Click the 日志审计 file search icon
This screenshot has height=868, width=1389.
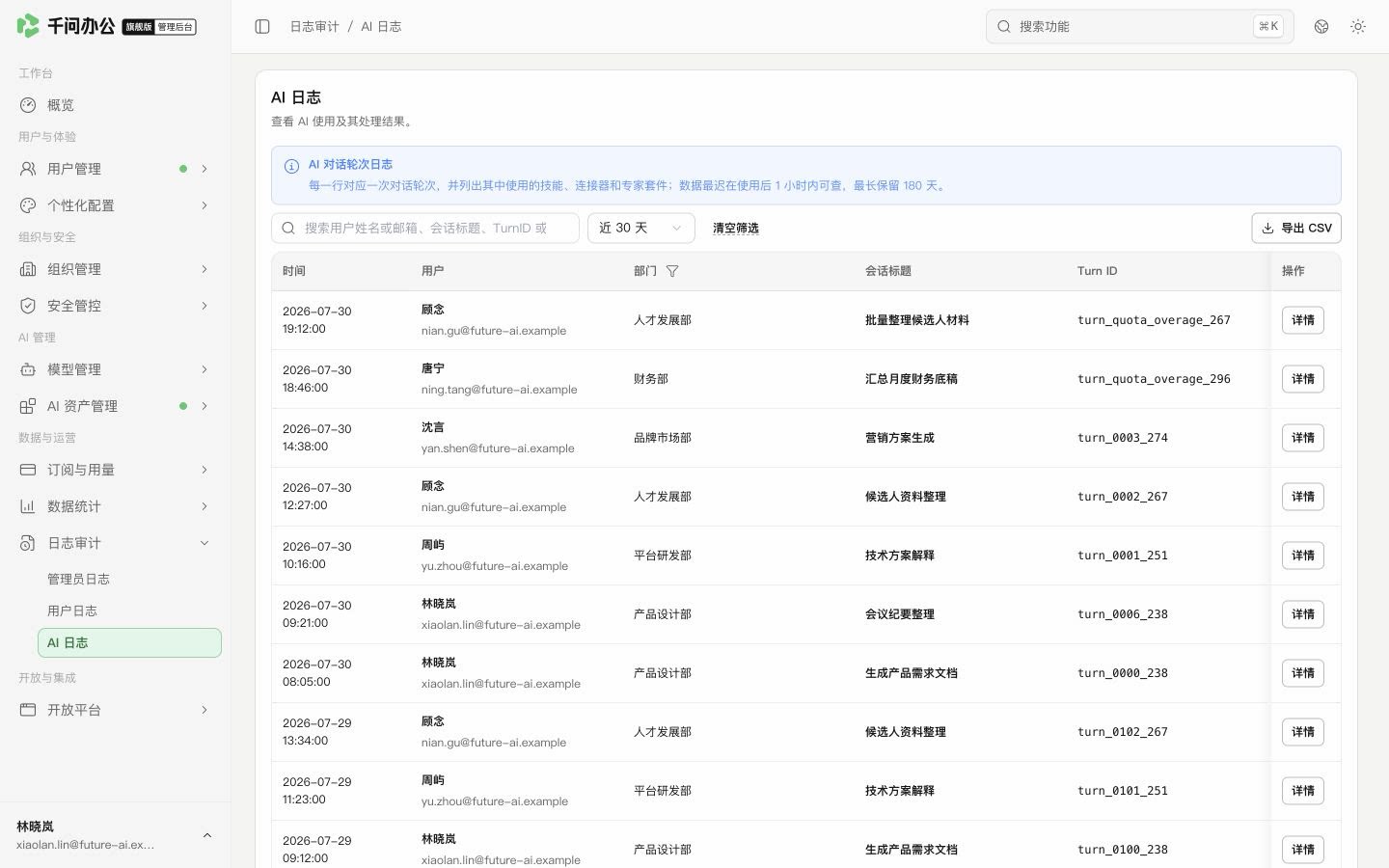(28, 543)
